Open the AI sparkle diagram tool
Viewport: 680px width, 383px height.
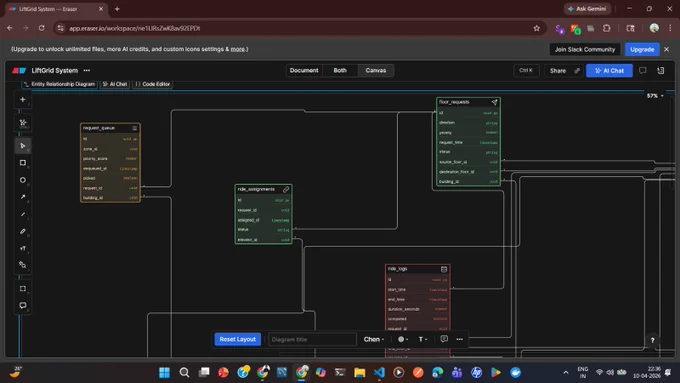click(23, 123)
